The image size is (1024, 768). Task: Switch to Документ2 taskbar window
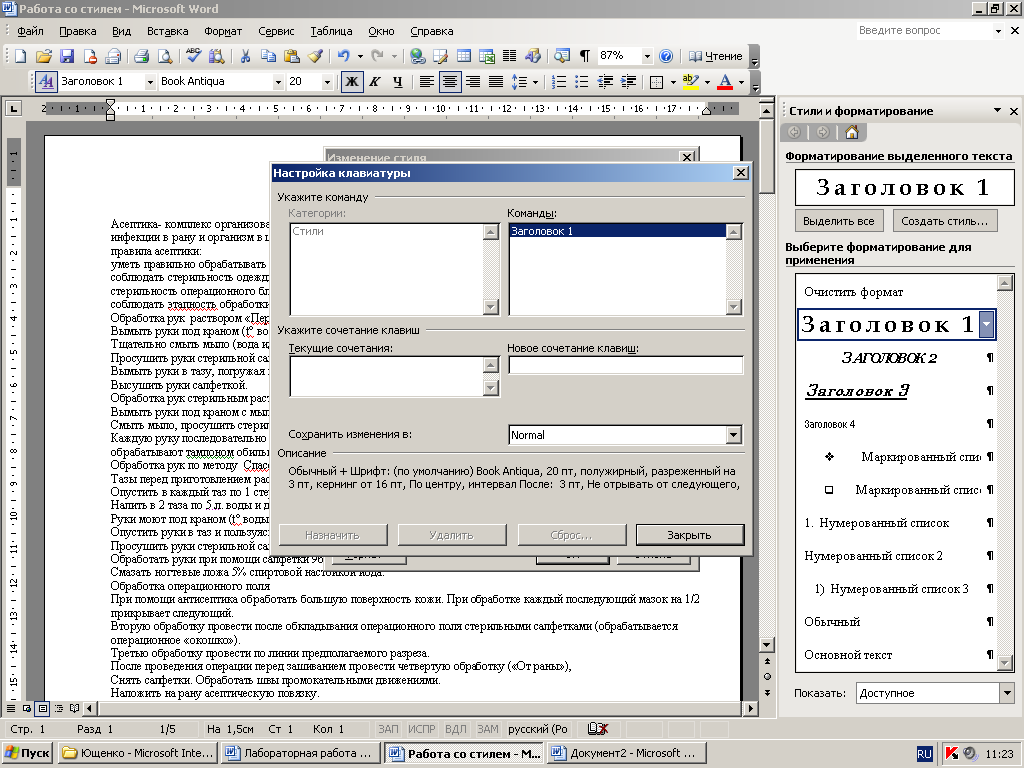pos(626,753)
